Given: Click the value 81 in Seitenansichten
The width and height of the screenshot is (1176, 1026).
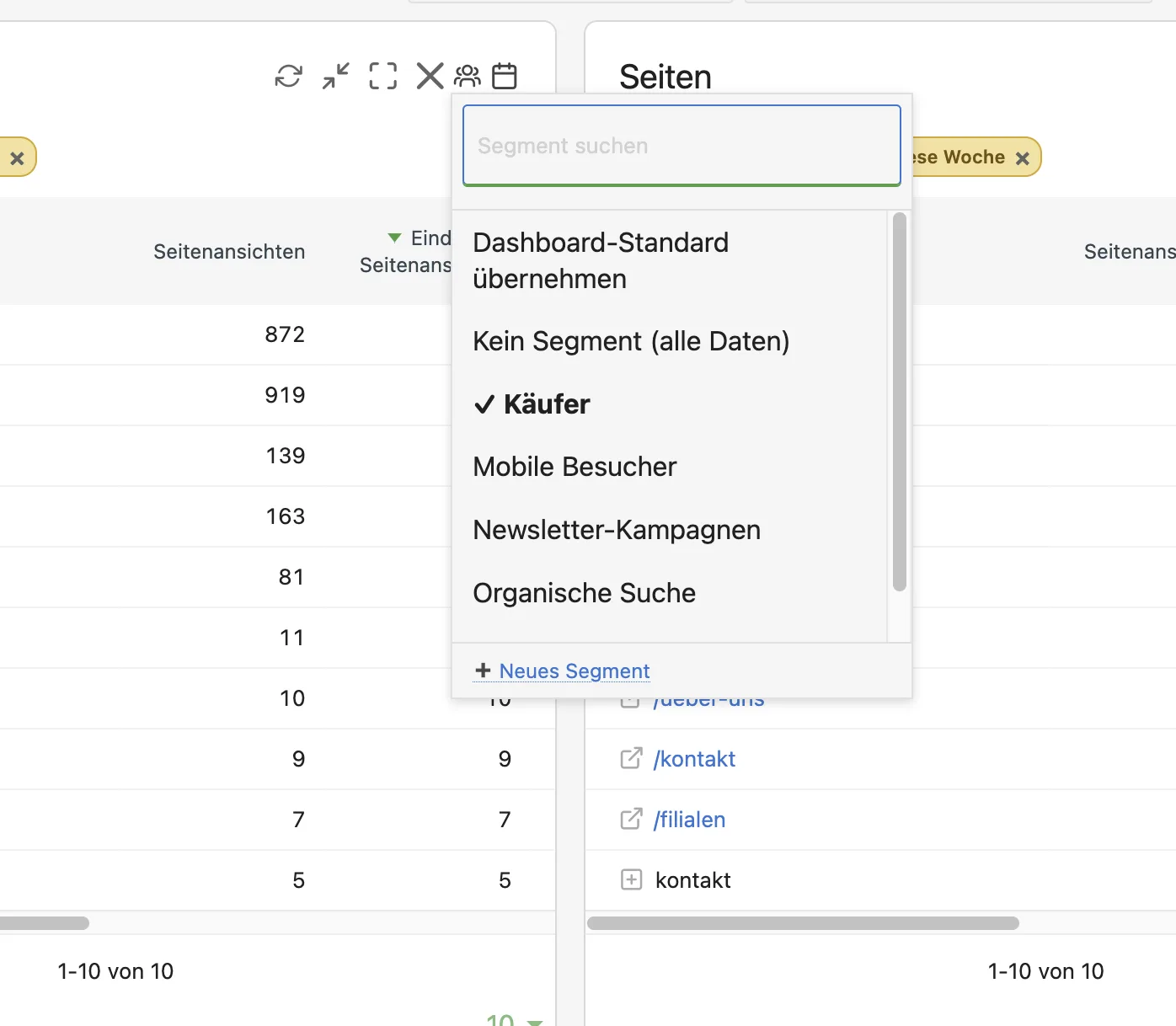Looking at the screenshot, I should (291, 577).
